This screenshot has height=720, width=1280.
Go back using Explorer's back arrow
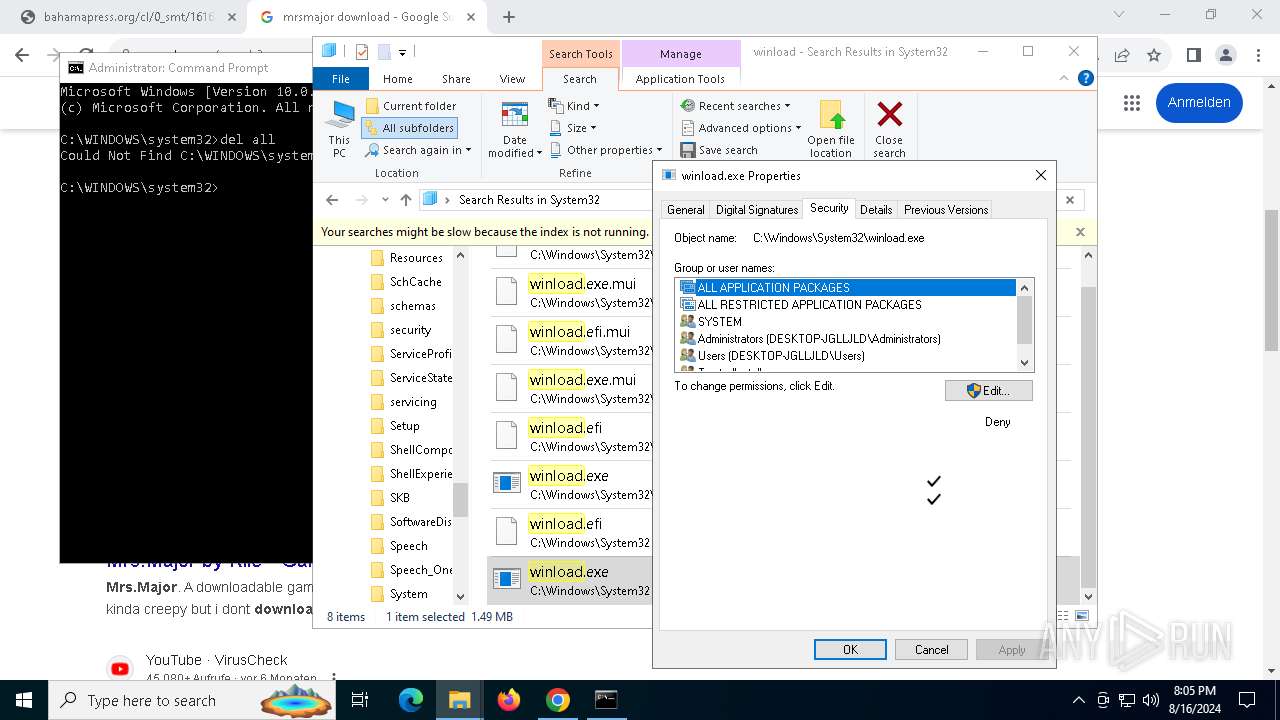332,200
